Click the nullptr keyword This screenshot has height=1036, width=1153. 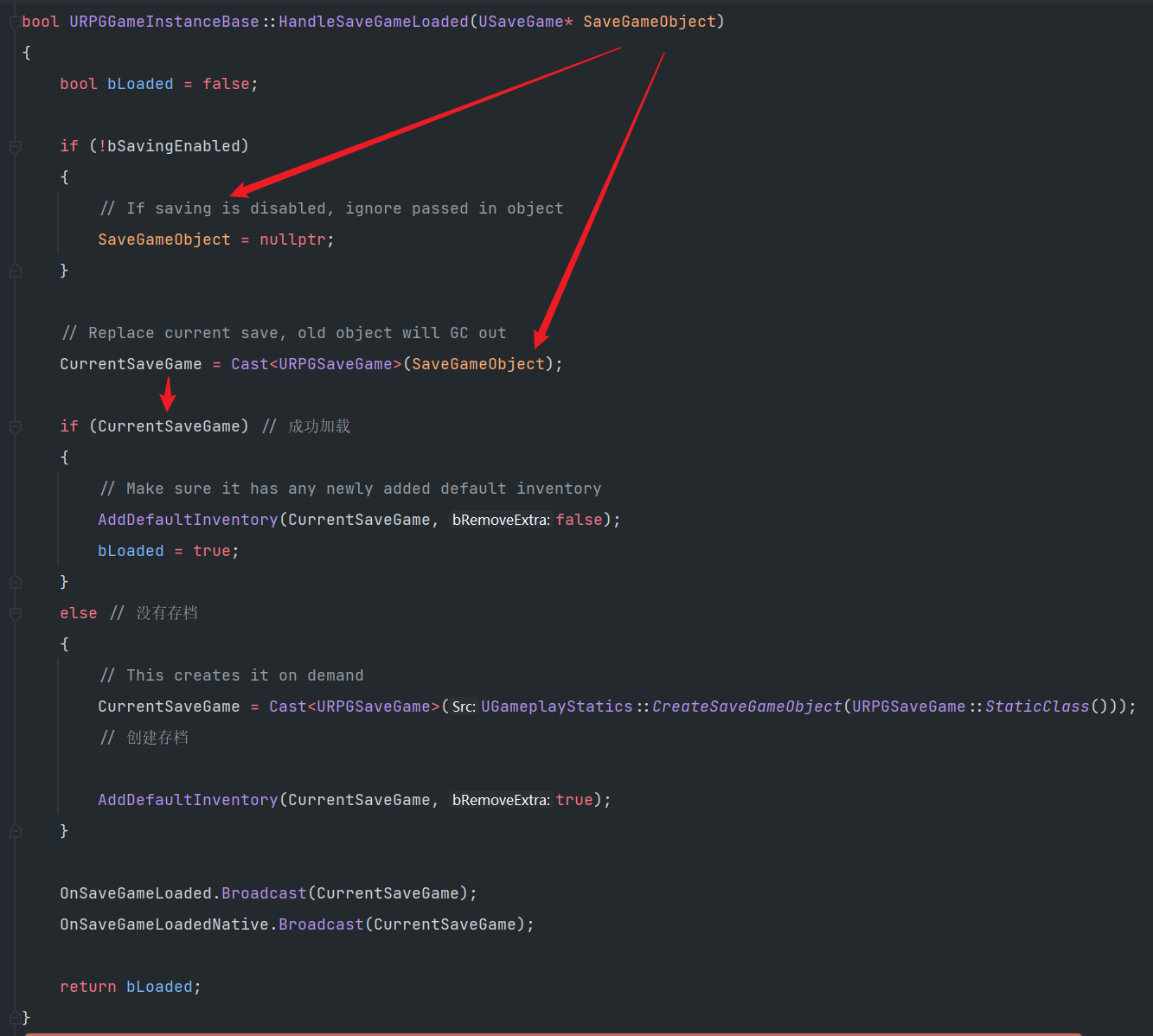[292, 240]
